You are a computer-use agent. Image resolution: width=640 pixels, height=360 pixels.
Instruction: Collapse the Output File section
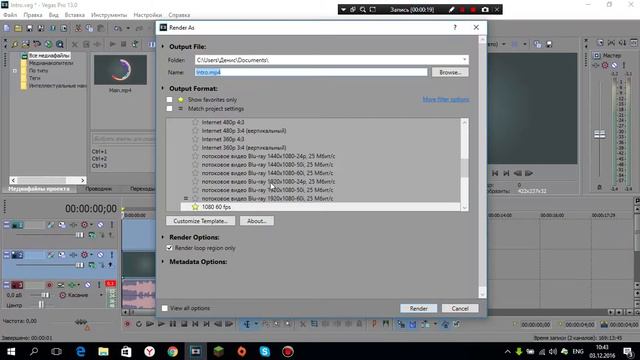click(x=163, y=47)
